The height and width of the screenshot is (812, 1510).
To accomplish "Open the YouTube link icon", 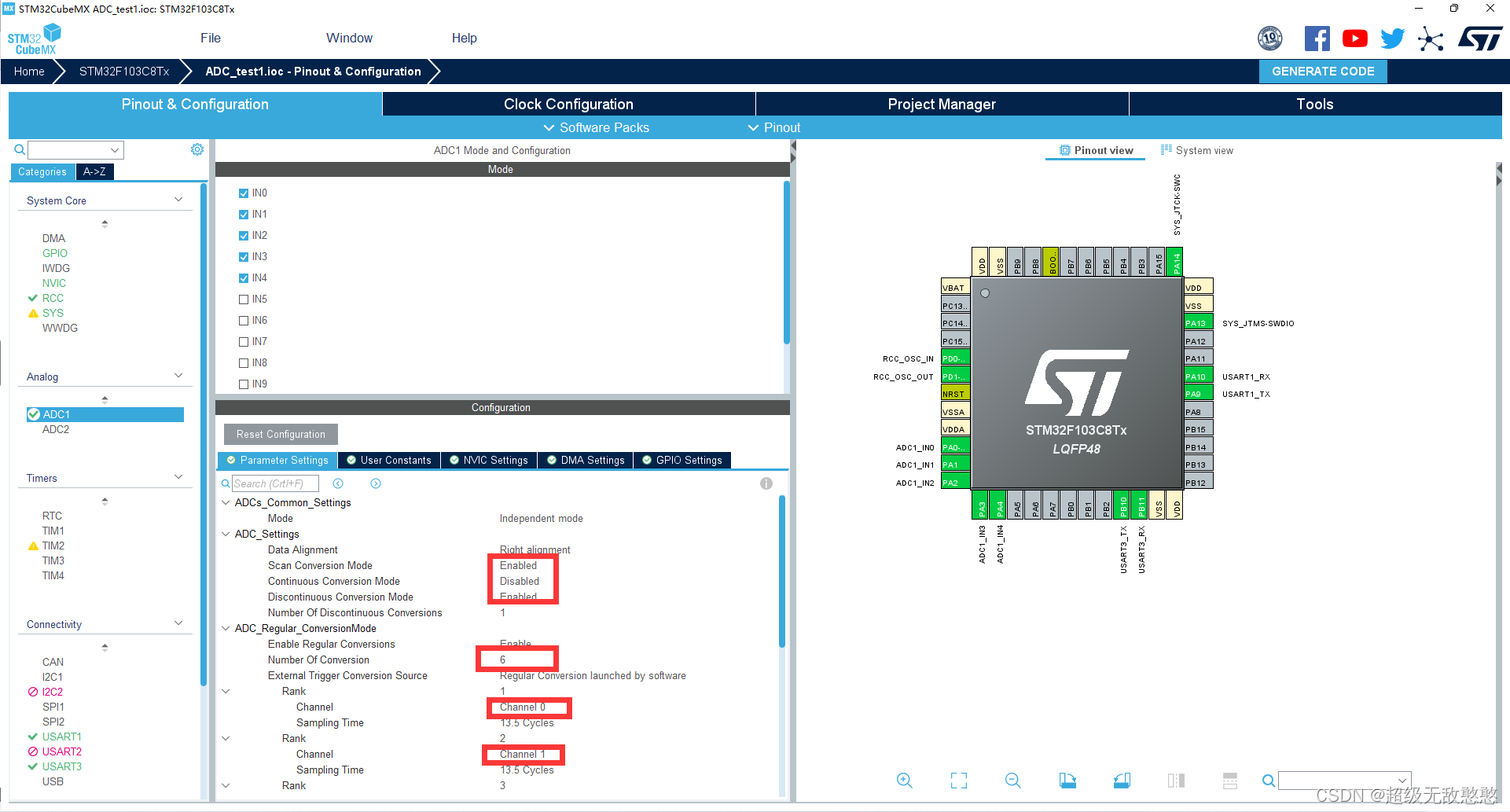I will tap(1354, 39).
